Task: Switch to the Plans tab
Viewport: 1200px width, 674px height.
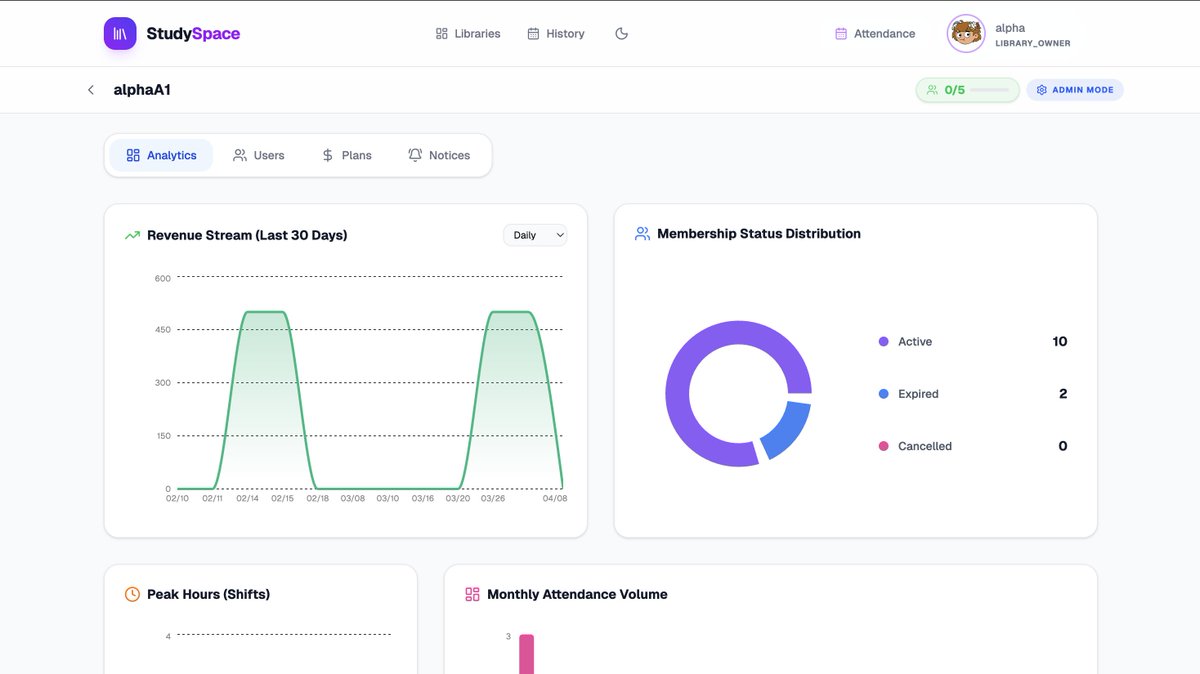Action: click(346, 155)
